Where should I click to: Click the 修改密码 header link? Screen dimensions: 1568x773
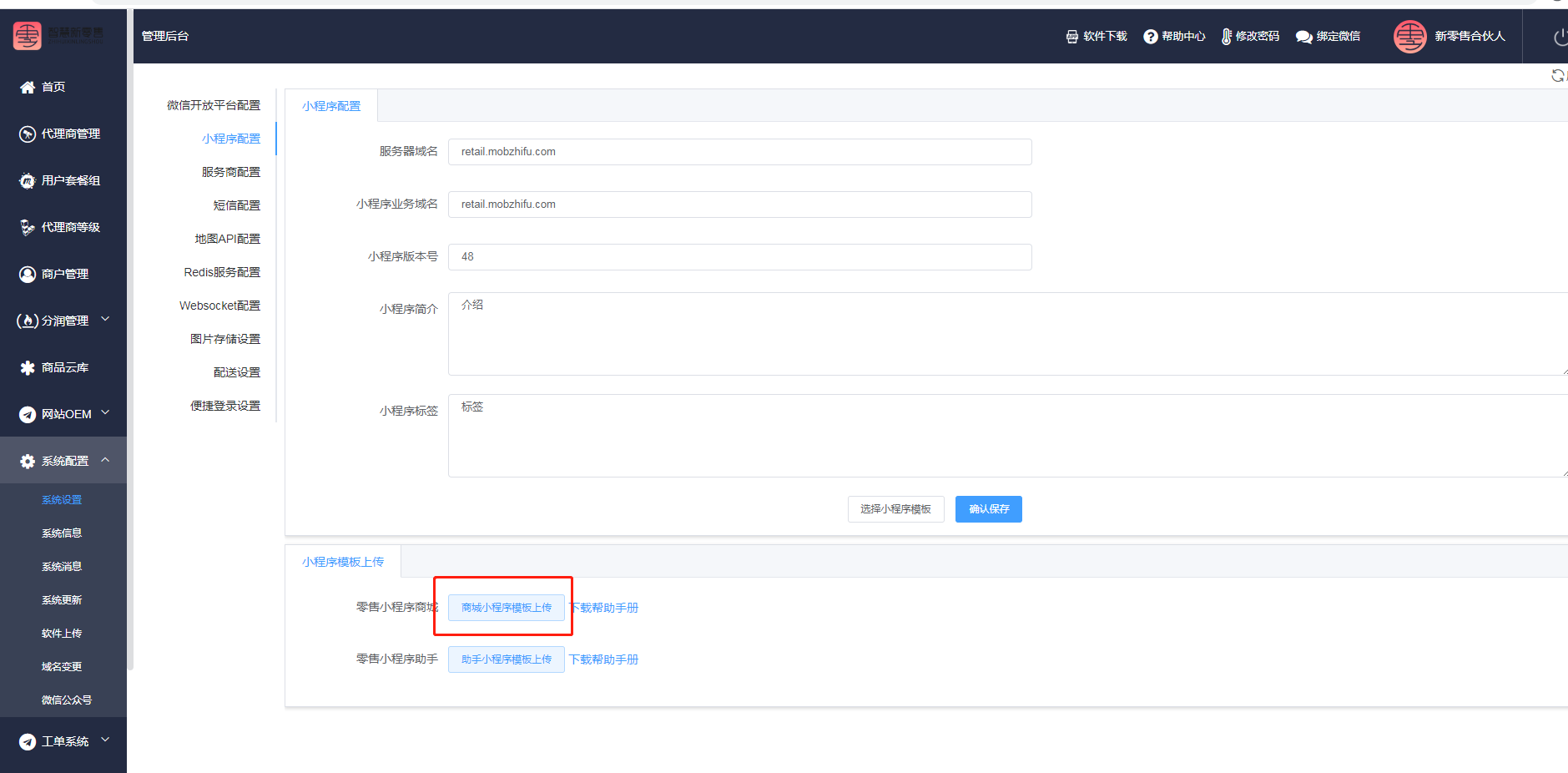(x=1258, y=37)
